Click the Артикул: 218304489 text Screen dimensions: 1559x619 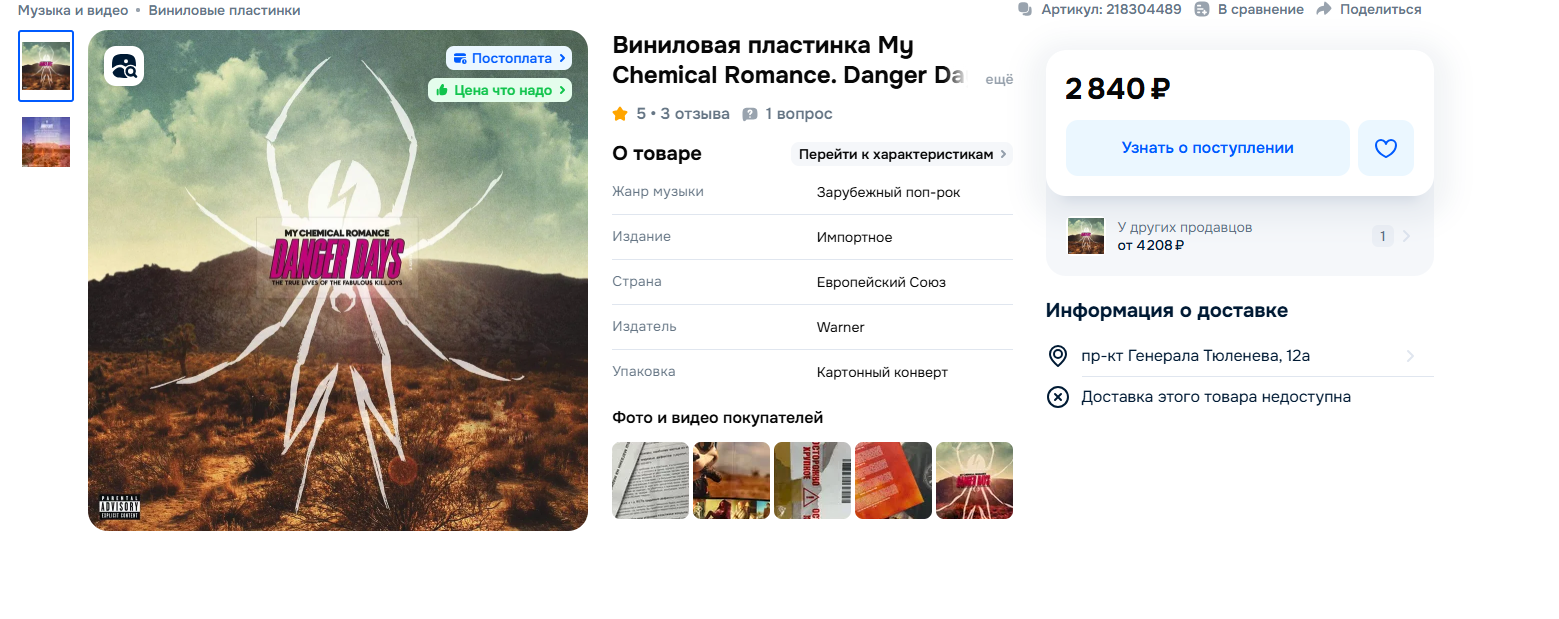coord(1111,9)
